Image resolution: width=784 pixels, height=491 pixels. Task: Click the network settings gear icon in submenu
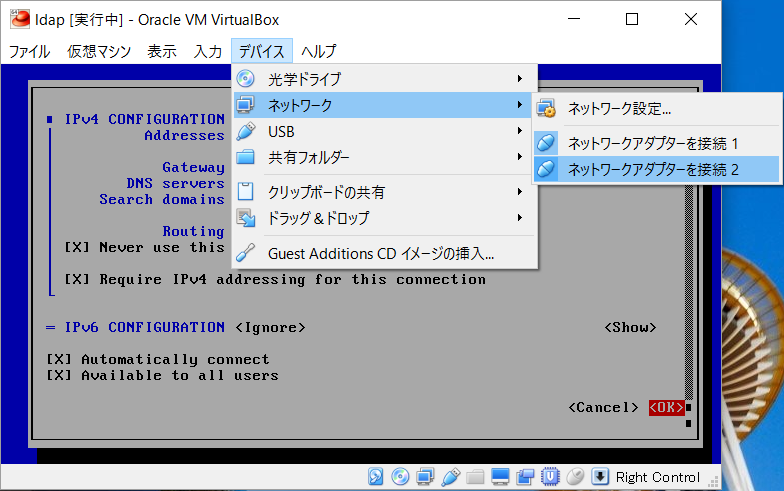click(546, 108)
